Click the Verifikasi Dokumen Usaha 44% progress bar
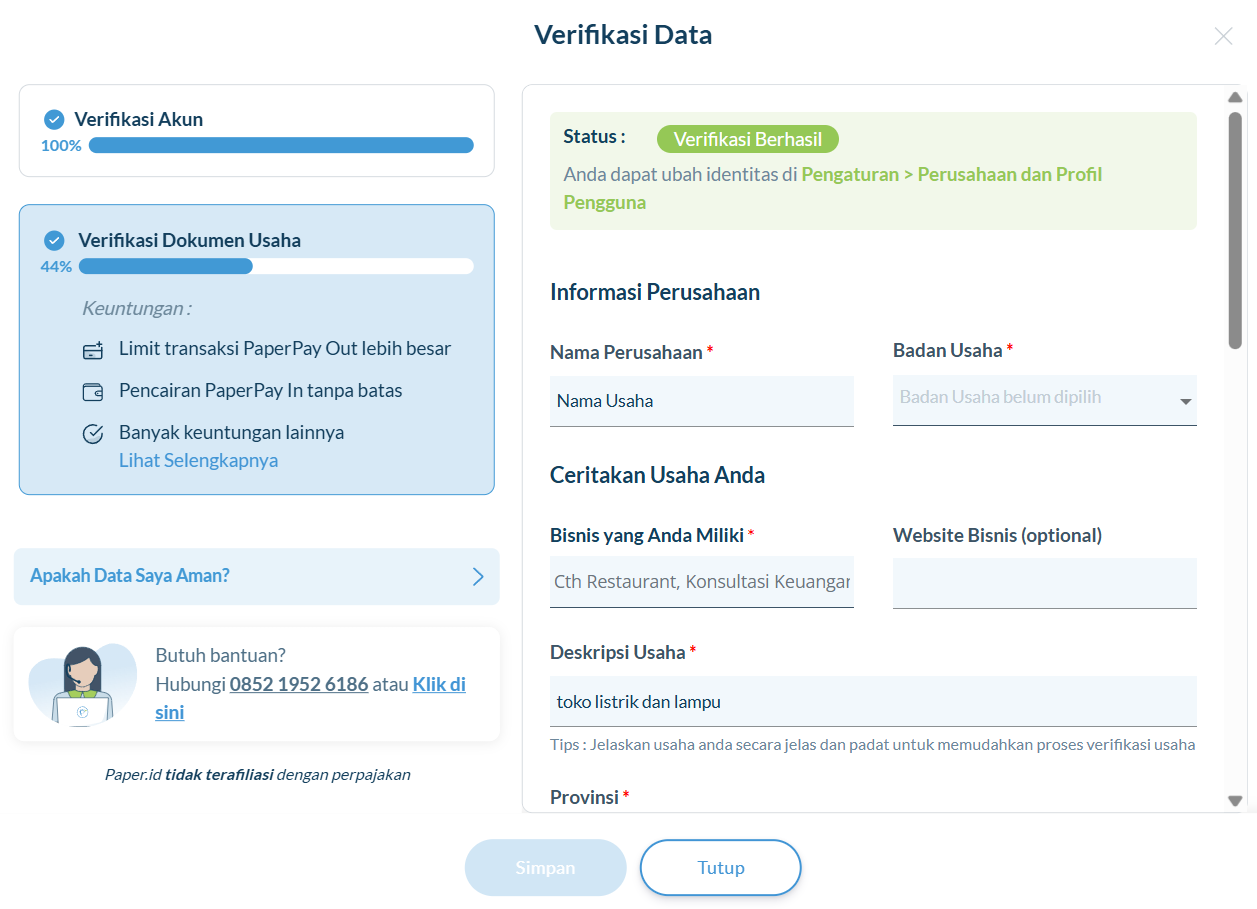The image size is (1257, 909). pos(275,267)
